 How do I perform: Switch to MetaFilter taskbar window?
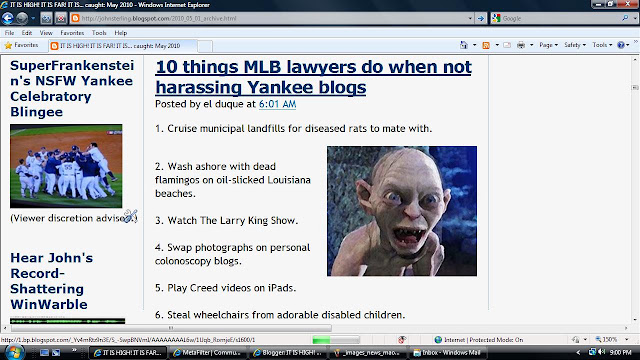tap(208, 353)
